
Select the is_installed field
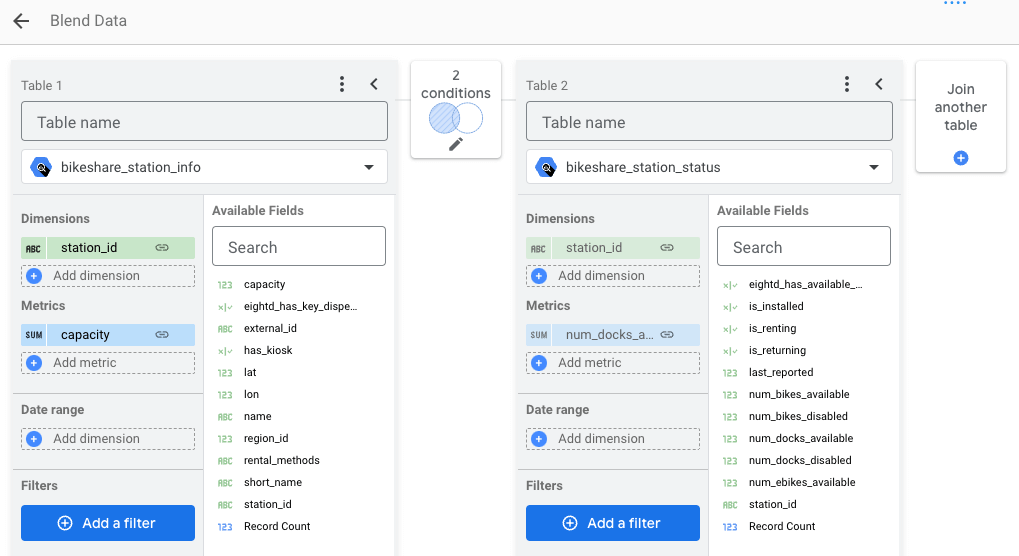pyautogui.click(x=776, y=307)
